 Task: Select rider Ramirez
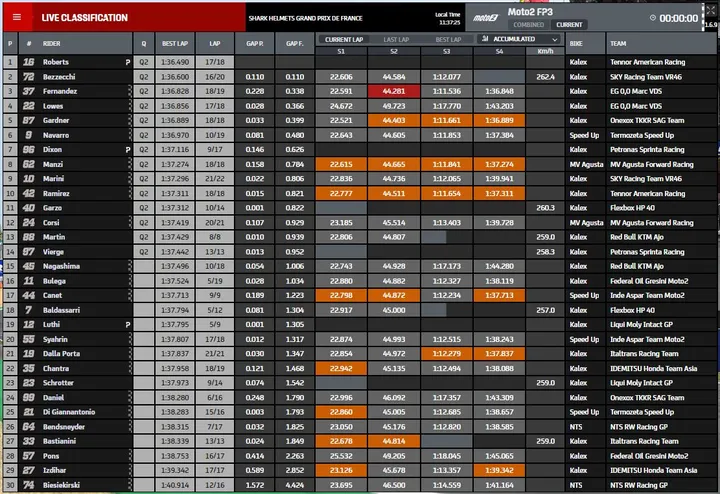pyautogui.click(x=56, y=193)
